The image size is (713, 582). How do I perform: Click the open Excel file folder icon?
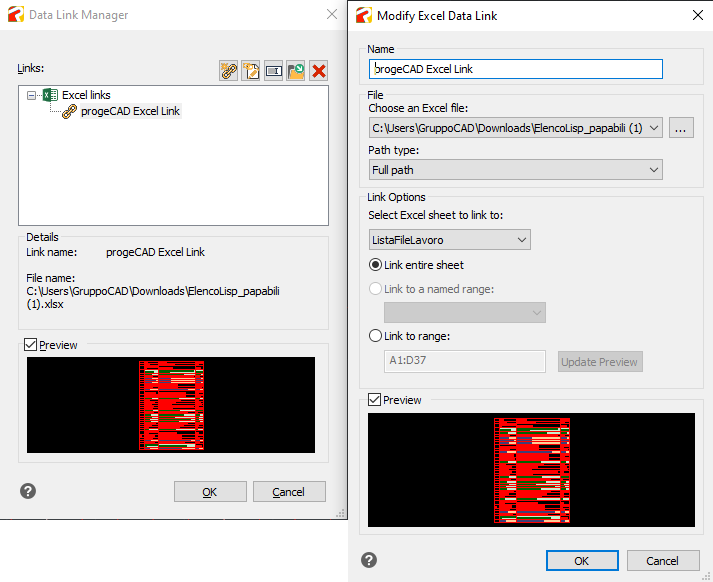(x=296, y=71)
